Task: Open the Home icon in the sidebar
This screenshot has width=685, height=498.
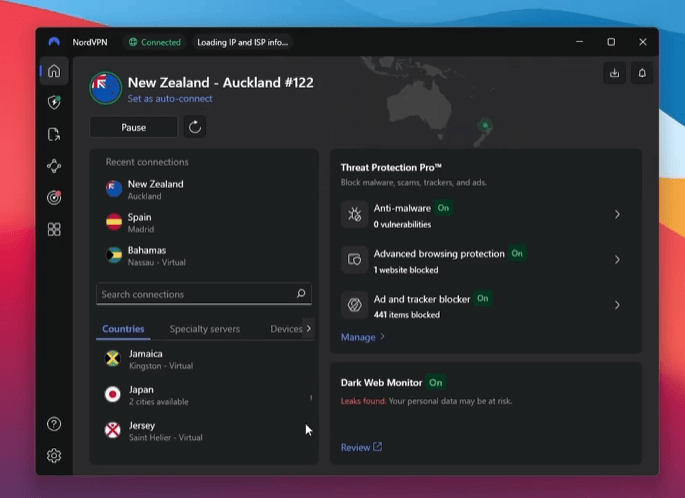Action: click(x=54, y=71)
